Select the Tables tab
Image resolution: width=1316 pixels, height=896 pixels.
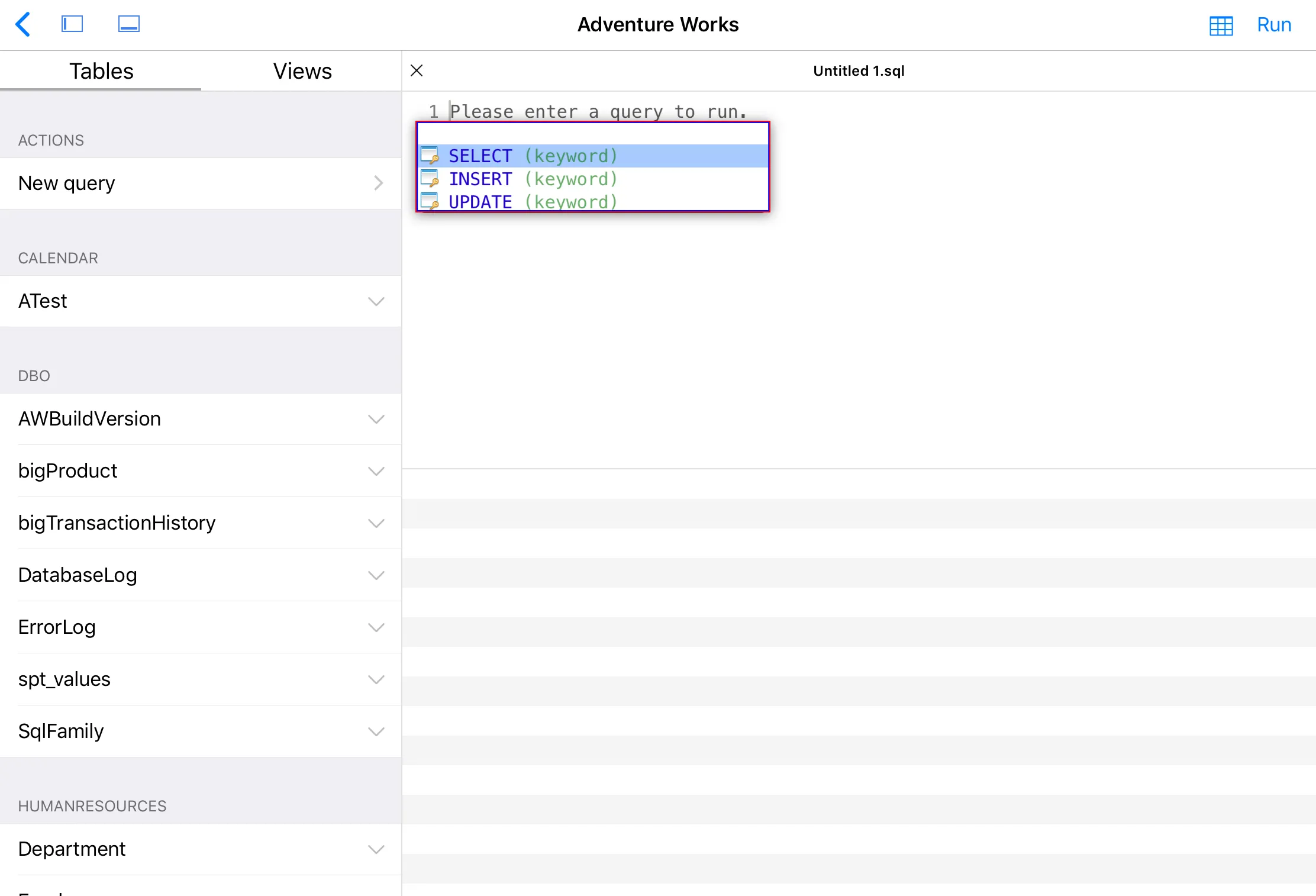coord(101,71)
